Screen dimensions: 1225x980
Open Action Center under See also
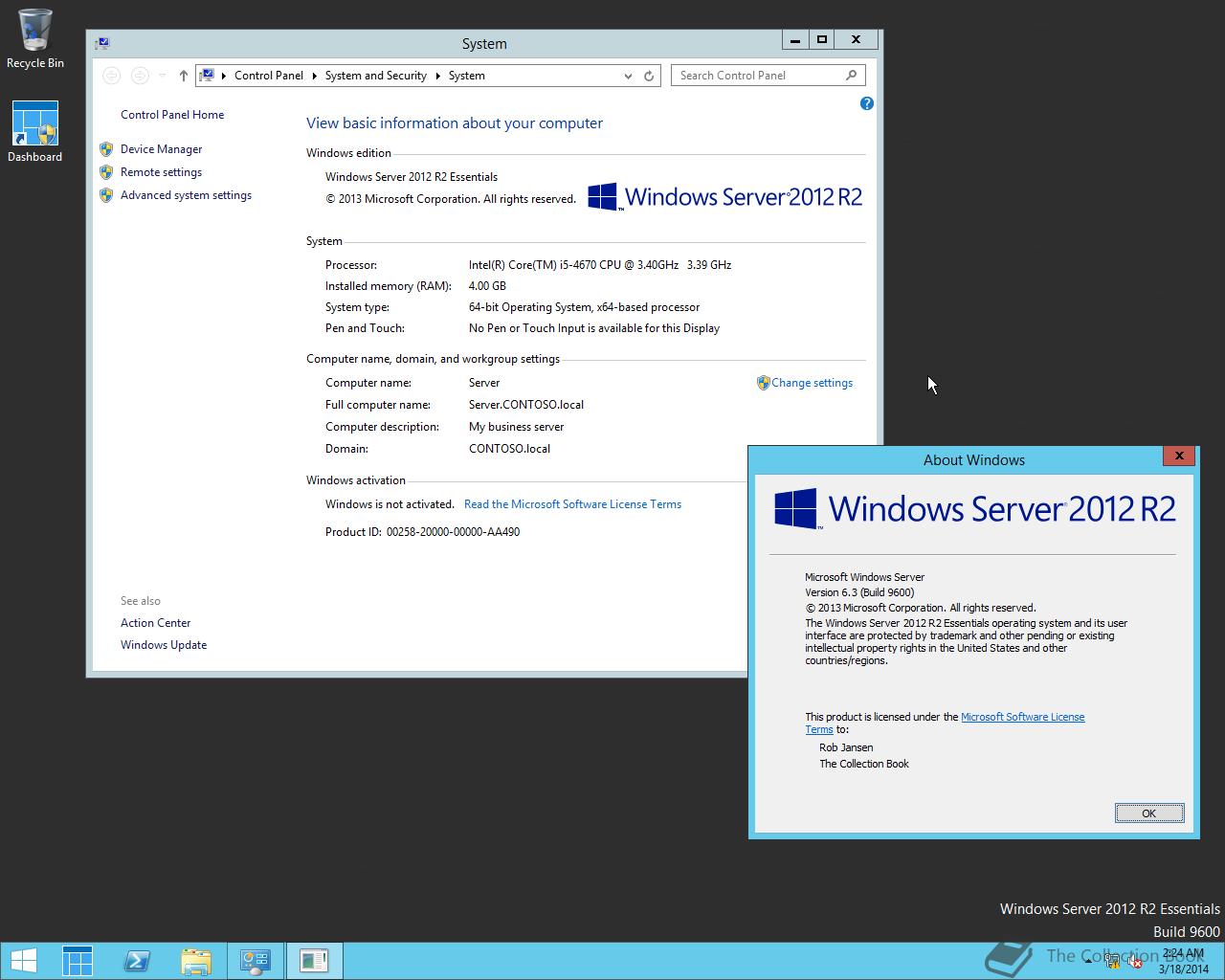(156, 623)
